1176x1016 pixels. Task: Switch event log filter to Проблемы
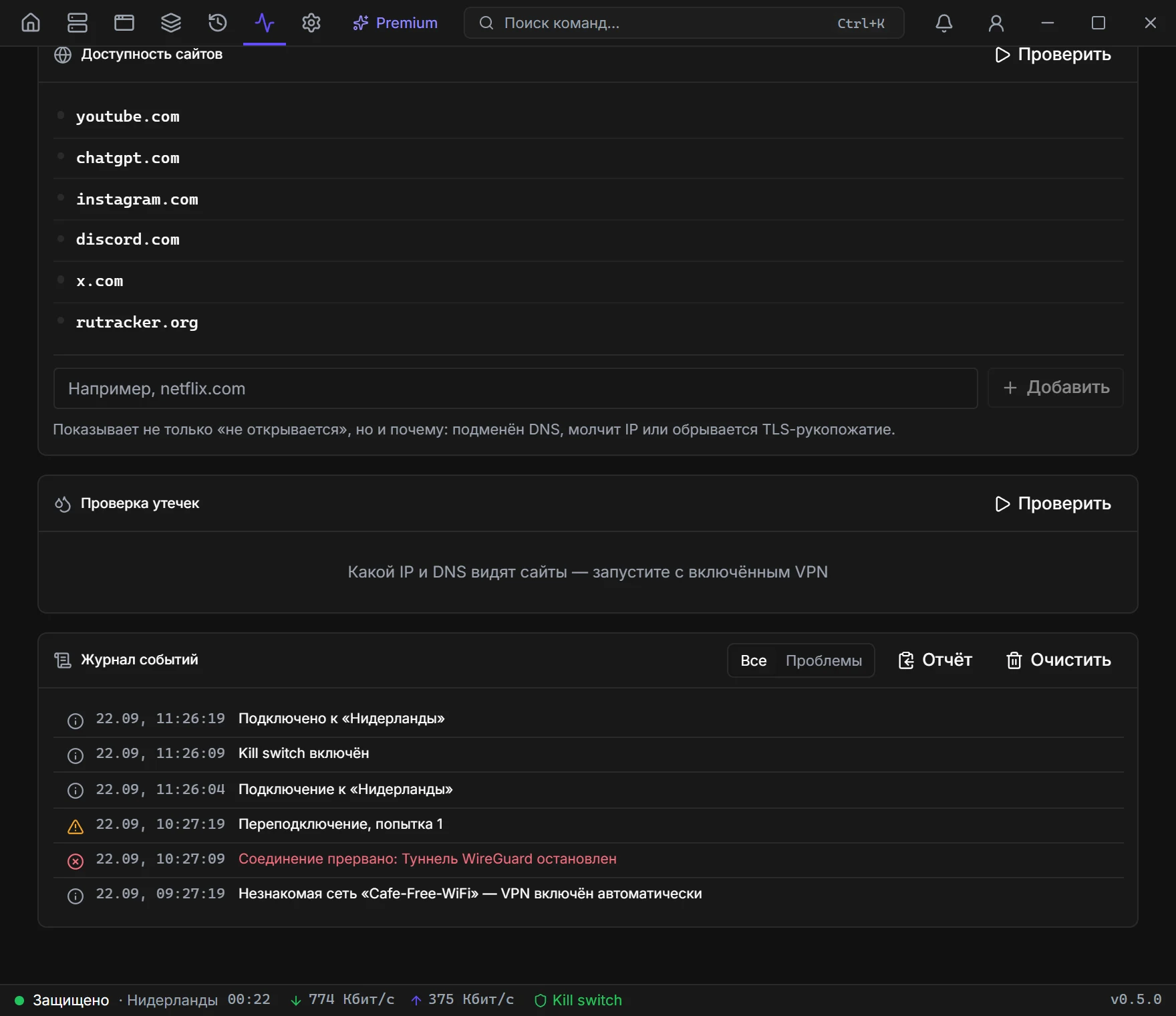coord(824,660)
